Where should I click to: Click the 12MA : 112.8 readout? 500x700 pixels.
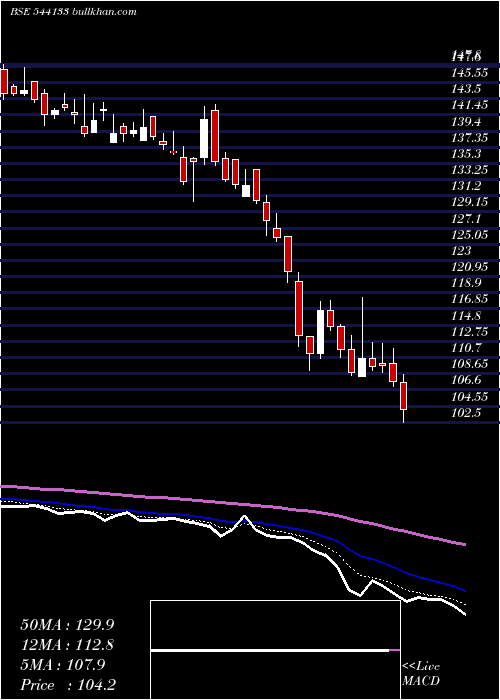(x=67, y=645)
